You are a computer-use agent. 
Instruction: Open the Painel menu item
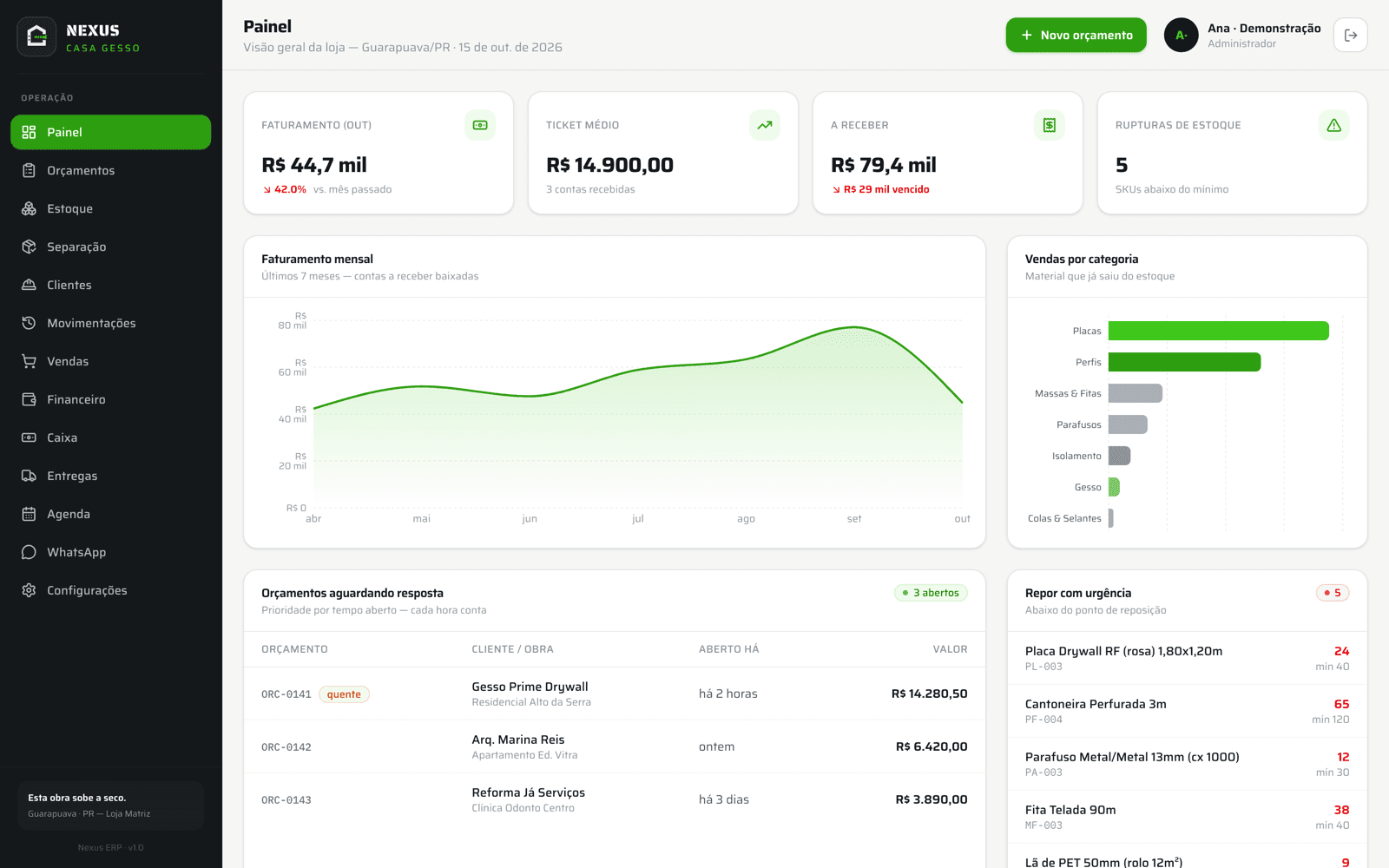click(x=110, y=132)
